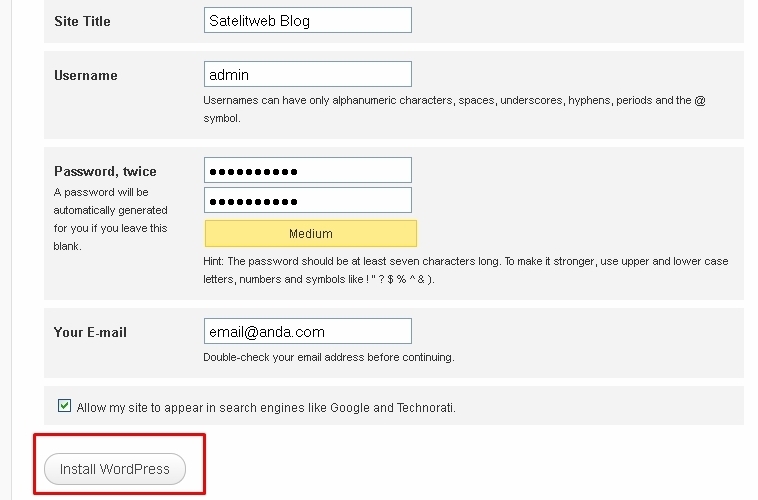Click the 'Double-check your email address' note
The image size is (758, 500).
point(329,357)
